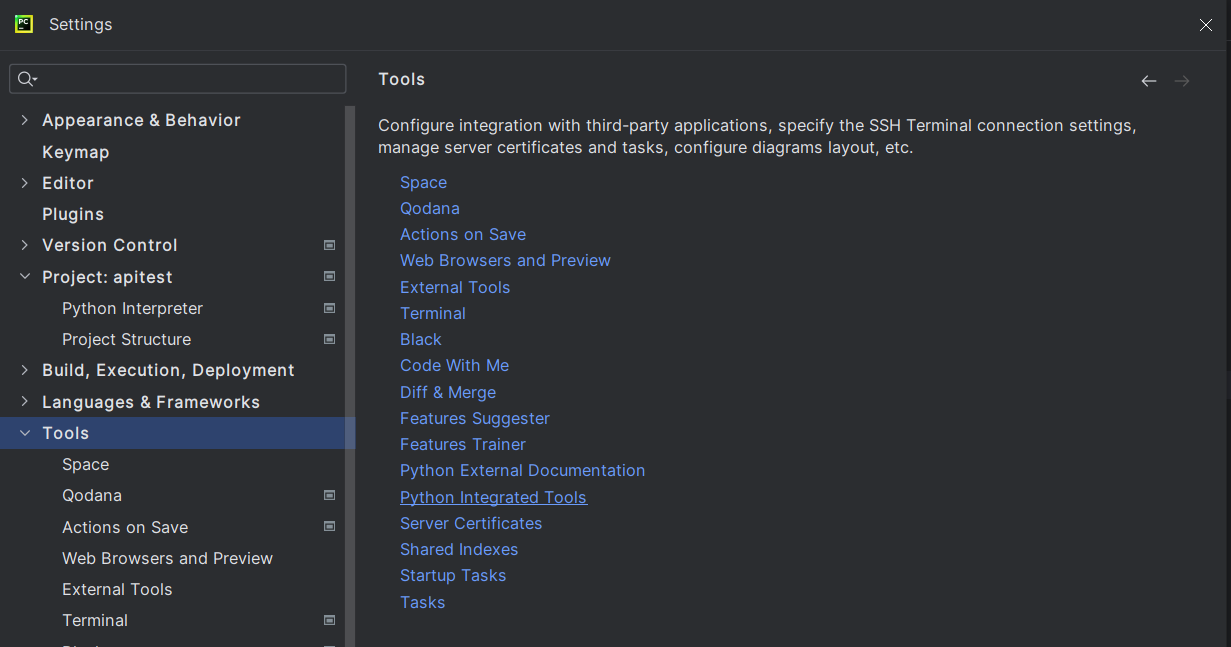This screenshot has height=647, width=1231.
Task: Click project-level icon beside Project Structure
Action: pos(329,339)
